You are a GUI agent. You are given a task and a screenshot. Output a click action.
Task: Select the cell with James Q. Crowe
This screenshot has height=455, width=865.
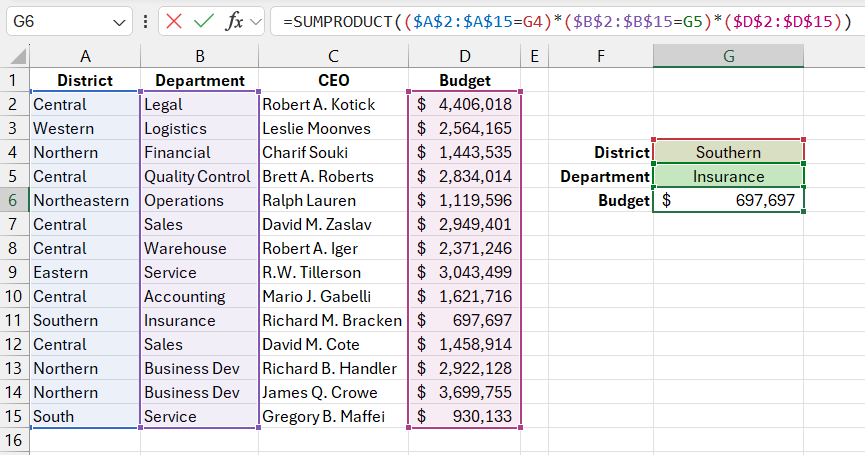[333, 392]
